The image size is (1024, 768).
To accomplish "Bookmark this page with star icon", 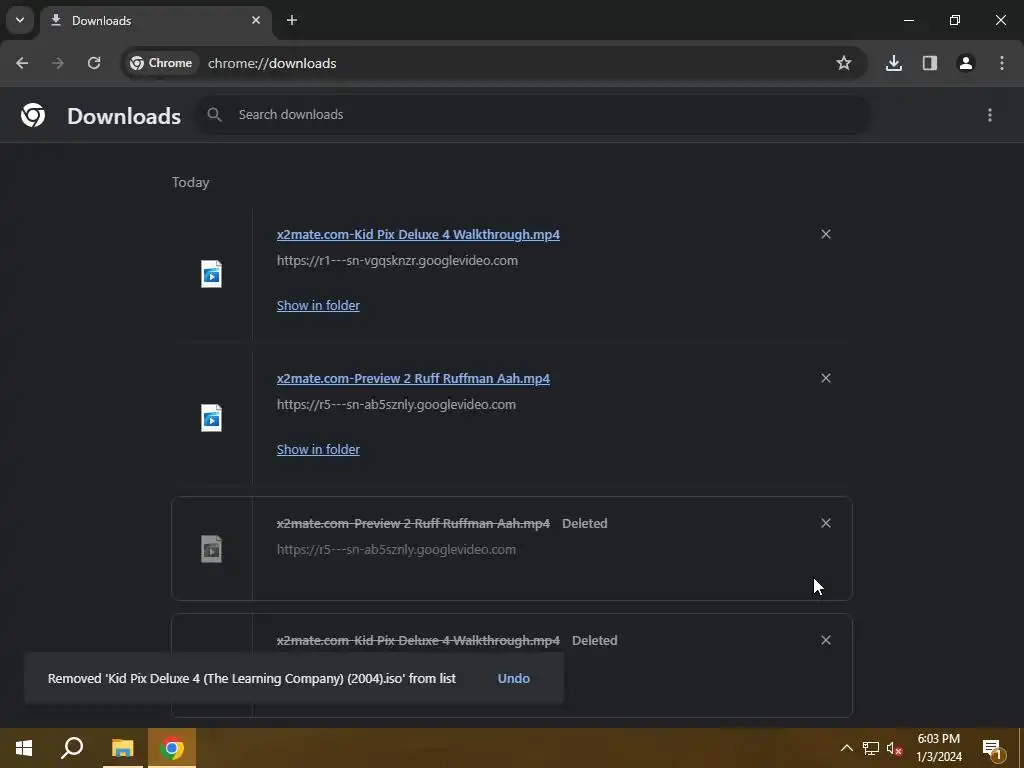I will [x=844, y=63].
